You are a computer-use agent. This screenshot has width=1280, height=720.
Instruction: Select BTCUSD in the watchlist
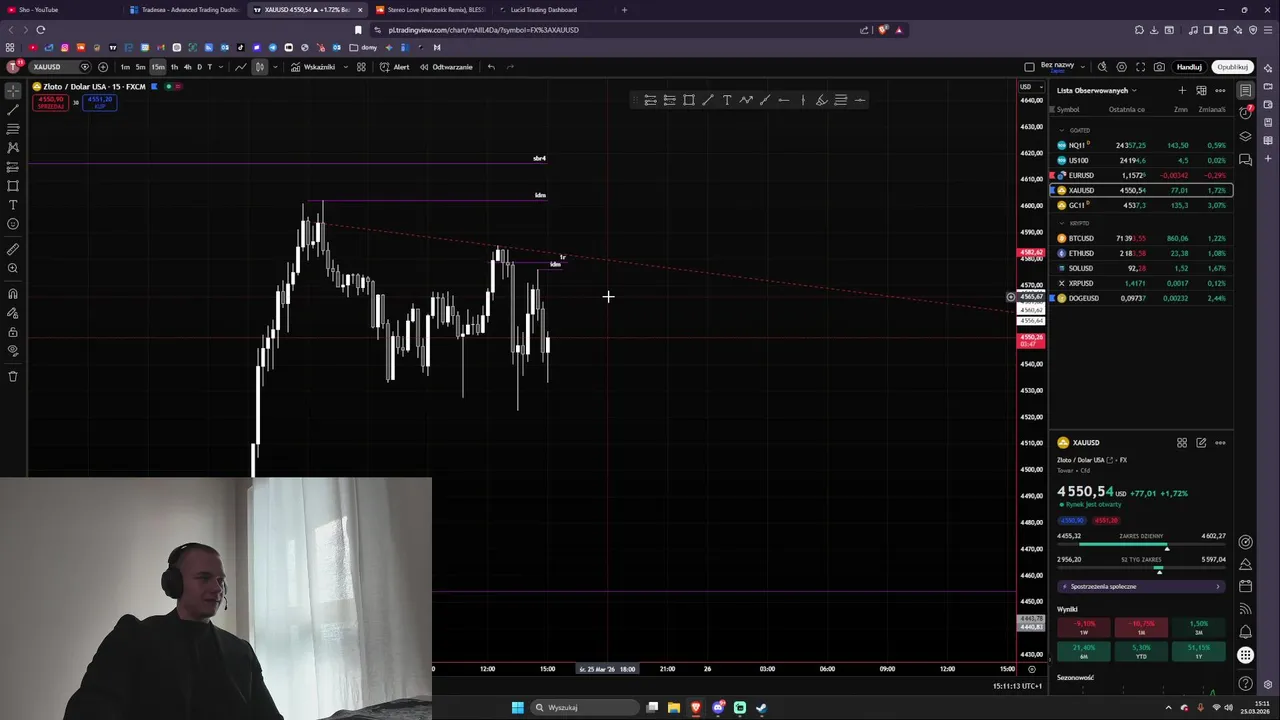[1141, 238]
